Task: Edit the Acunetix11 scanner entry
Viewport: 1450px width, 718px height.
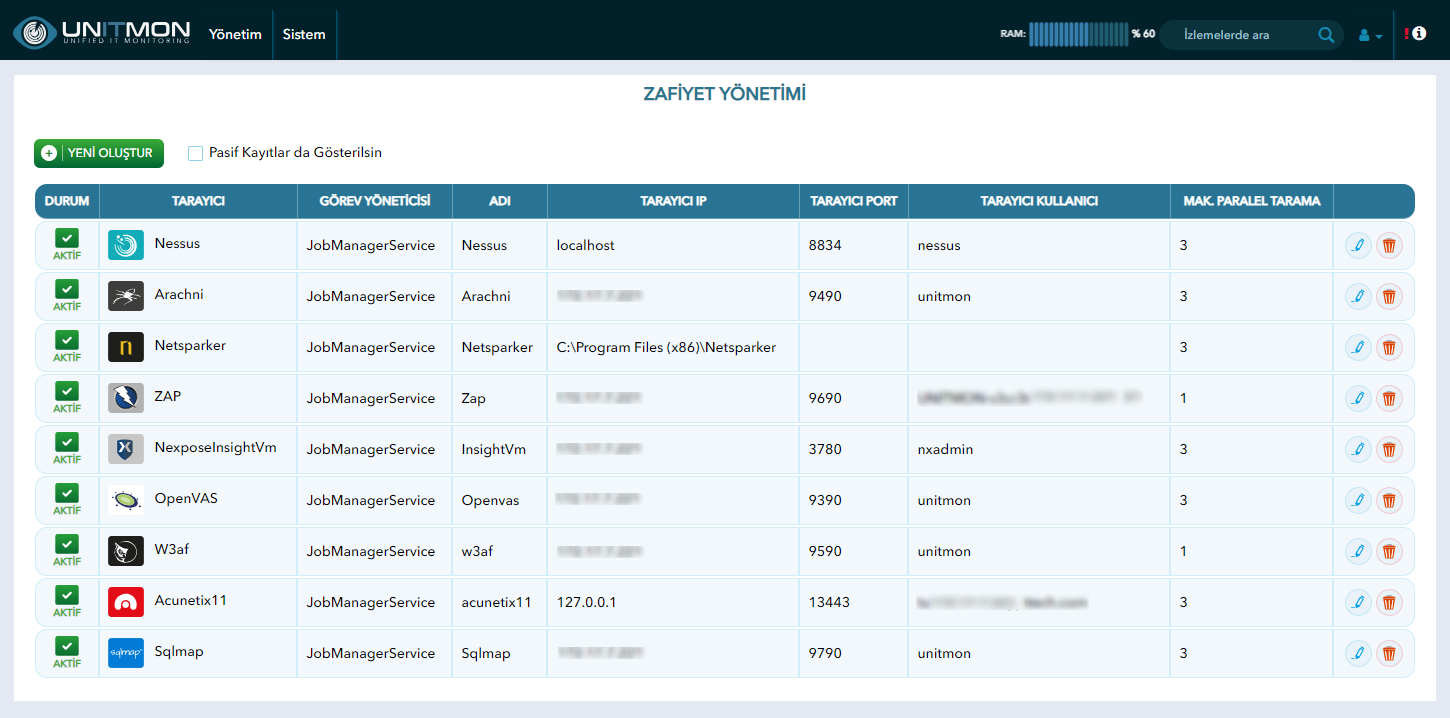Action: pyautogui.click(x=1357, y=602)
